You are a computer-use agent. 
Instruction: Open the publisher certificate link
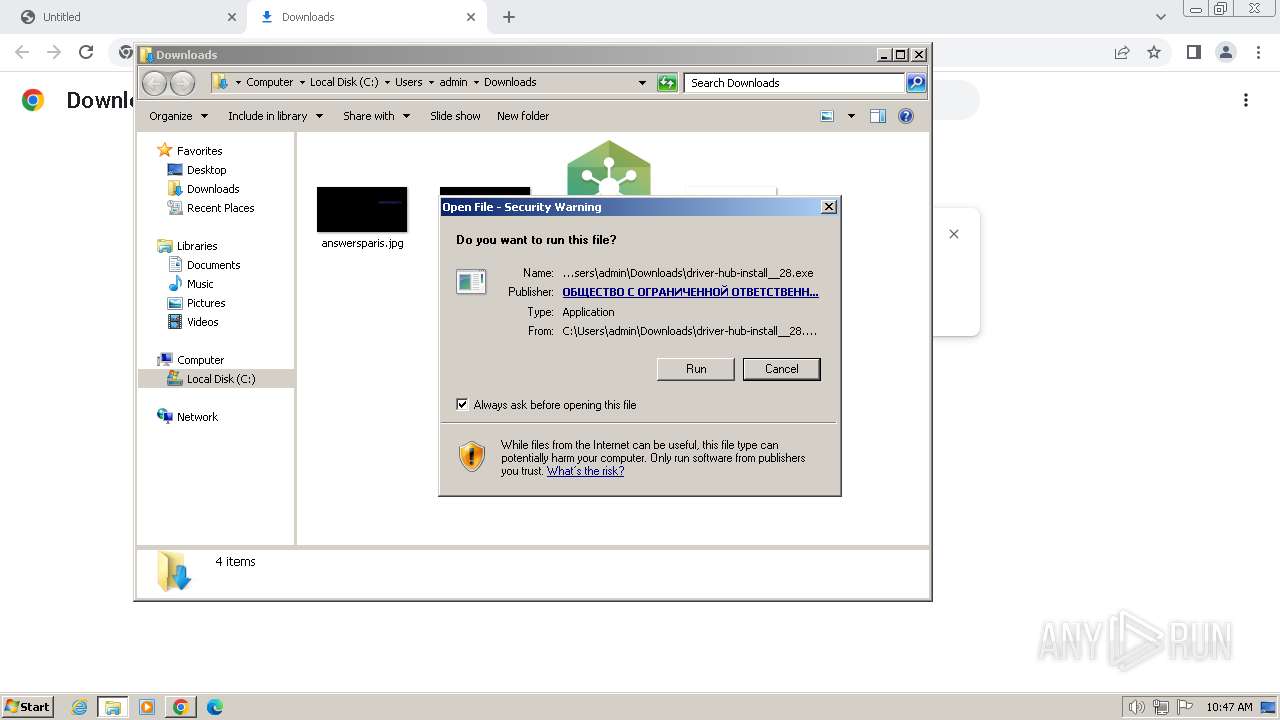click(690, 292)
